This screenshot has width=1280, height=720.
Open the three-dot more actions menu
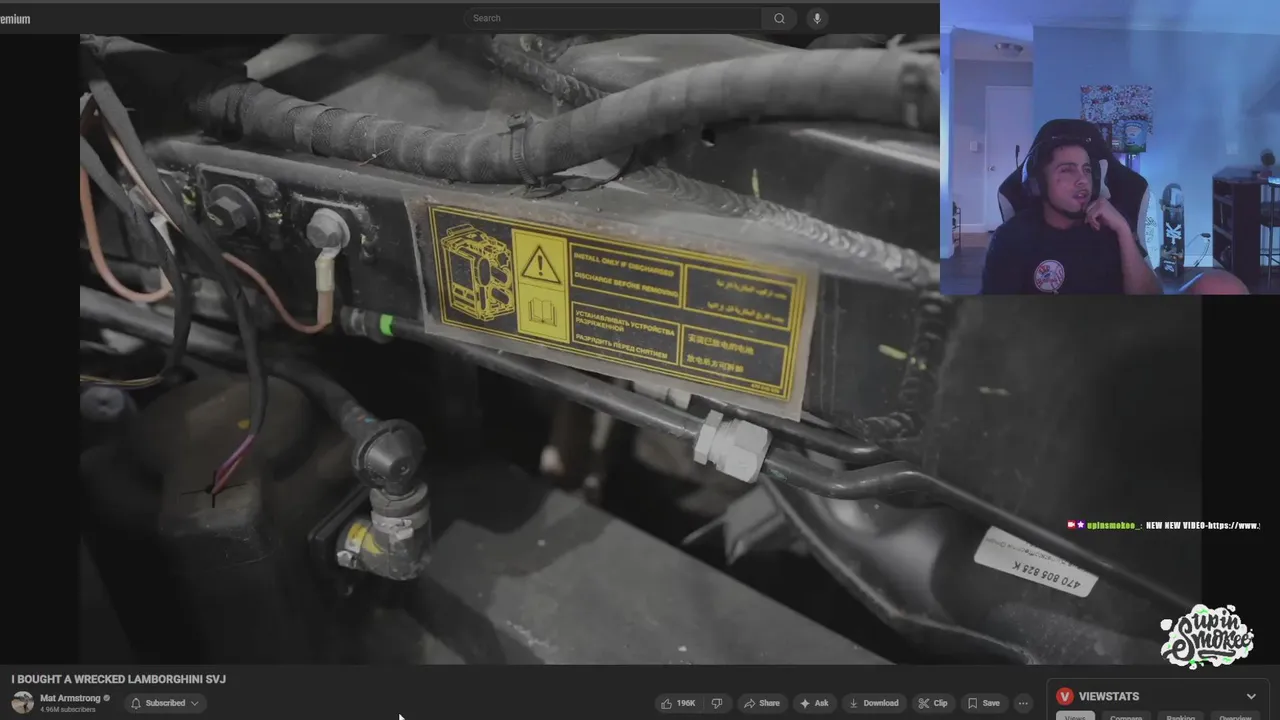(x=1023, y=703)
